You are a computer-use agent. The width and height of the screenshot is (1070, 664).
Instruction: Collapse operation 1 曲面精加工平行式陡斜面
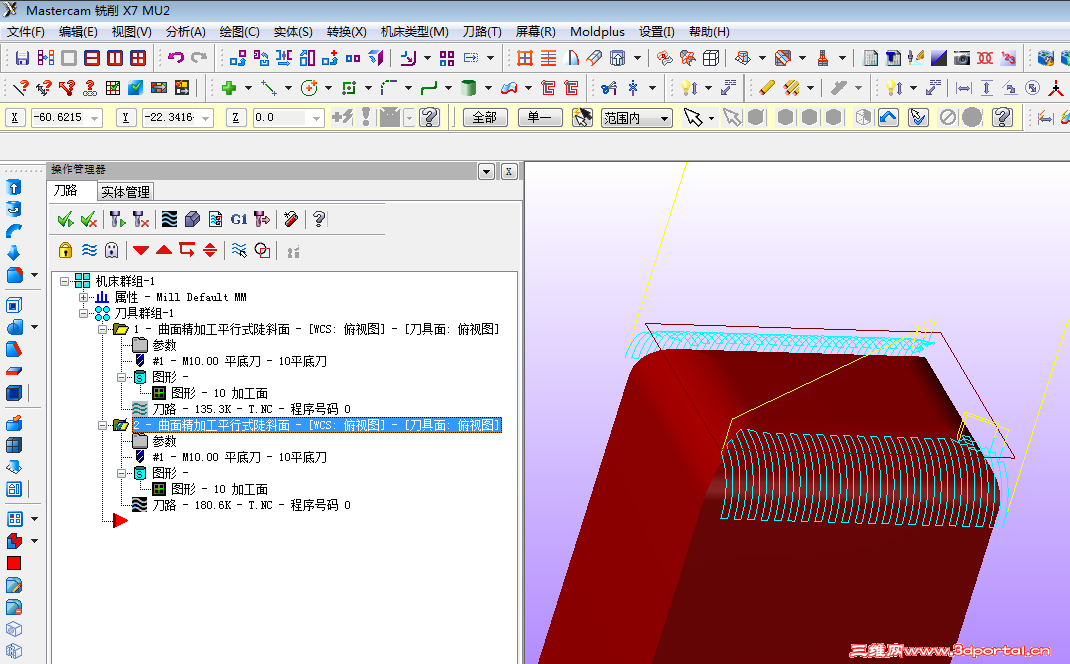pyautogui.click(x=102, y=329)
